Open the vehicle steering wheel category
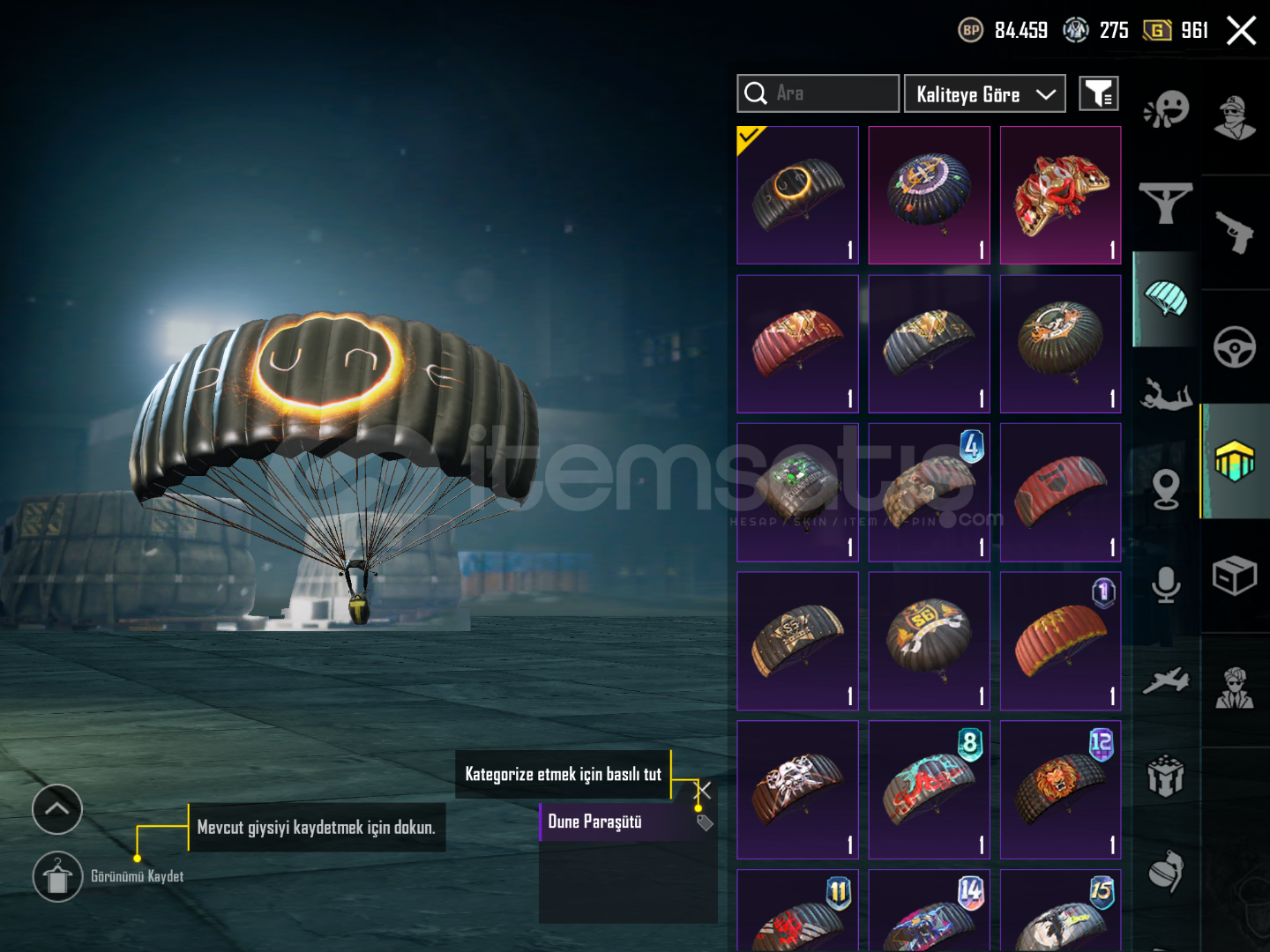 click(1235, 347)
